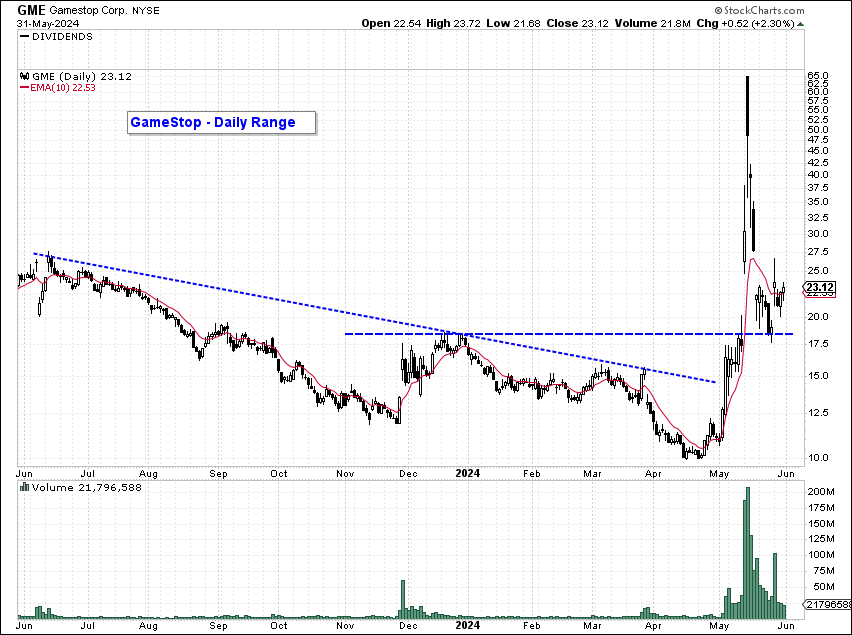The image size is (852, 635).
Task: Click the candlestick icon before GME (Daily)
Action: coord(24,77)
